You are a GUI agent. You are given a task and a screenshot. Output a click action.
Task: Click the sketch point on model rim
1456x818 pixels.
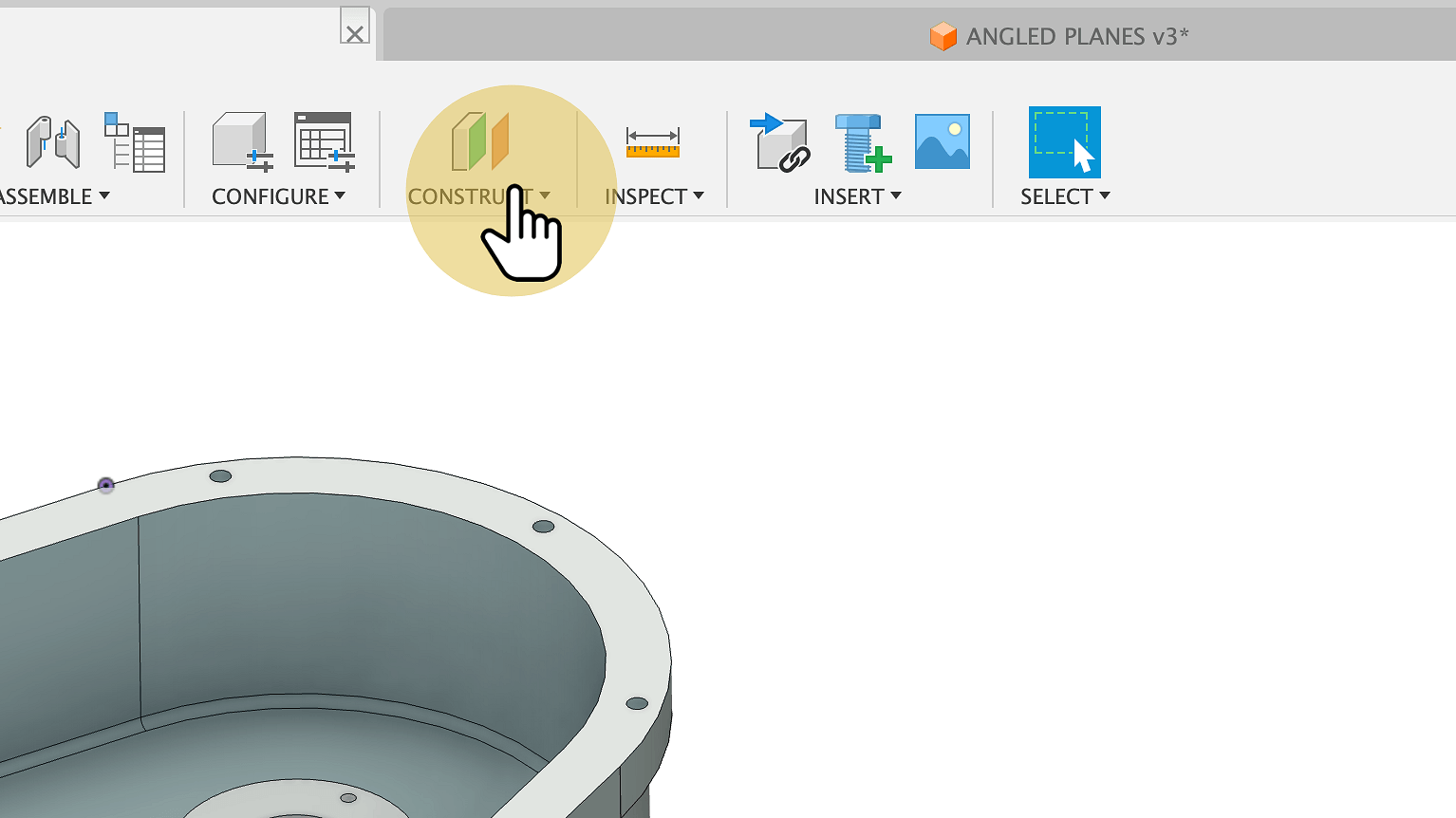pyautogui.click(x=106, y=485)
